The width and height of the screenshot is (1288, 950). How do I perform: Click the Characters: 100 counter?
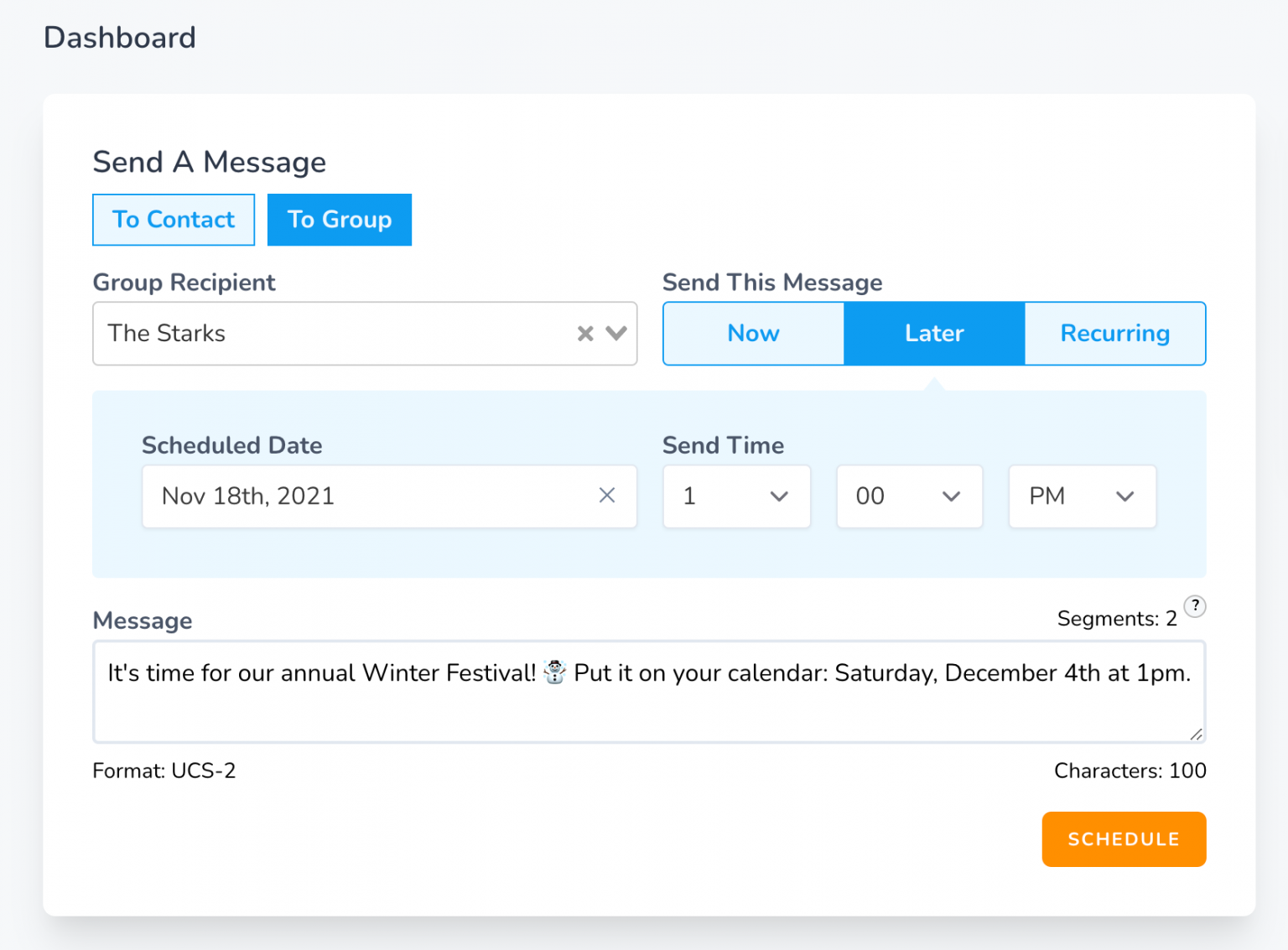coord(1130,771)
